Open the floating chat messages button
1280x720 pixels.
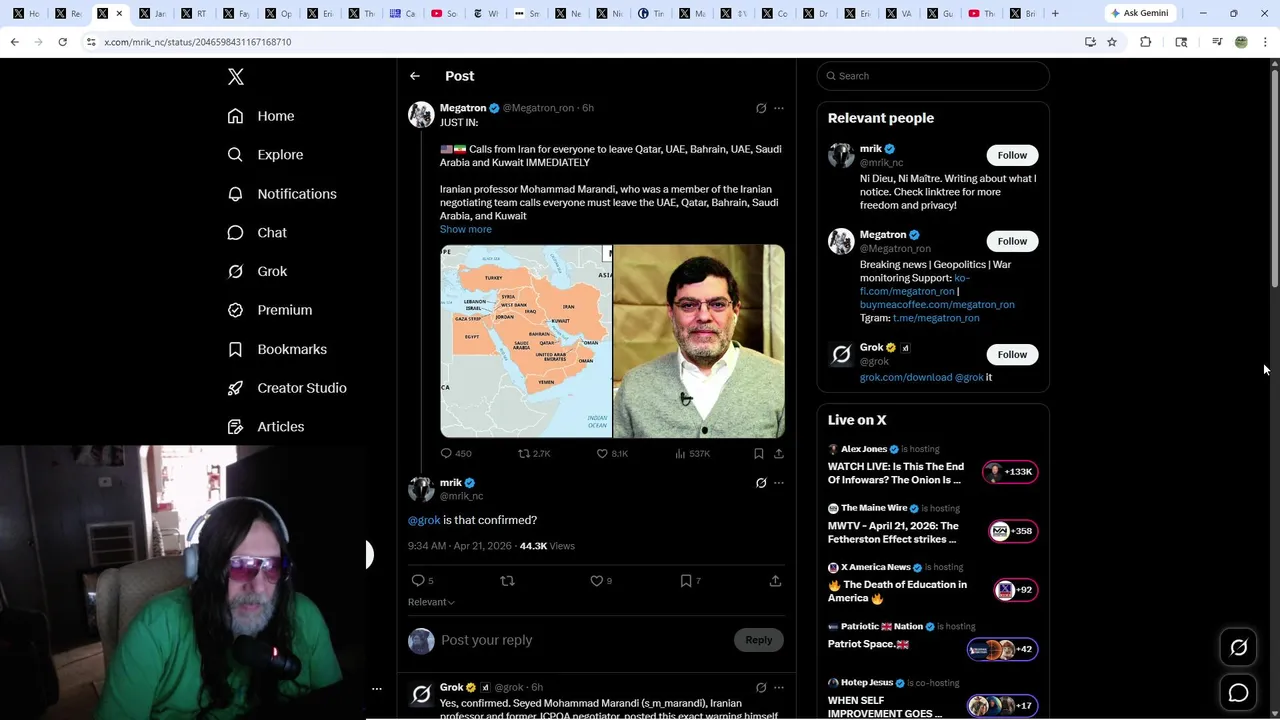coord(1238,693)
